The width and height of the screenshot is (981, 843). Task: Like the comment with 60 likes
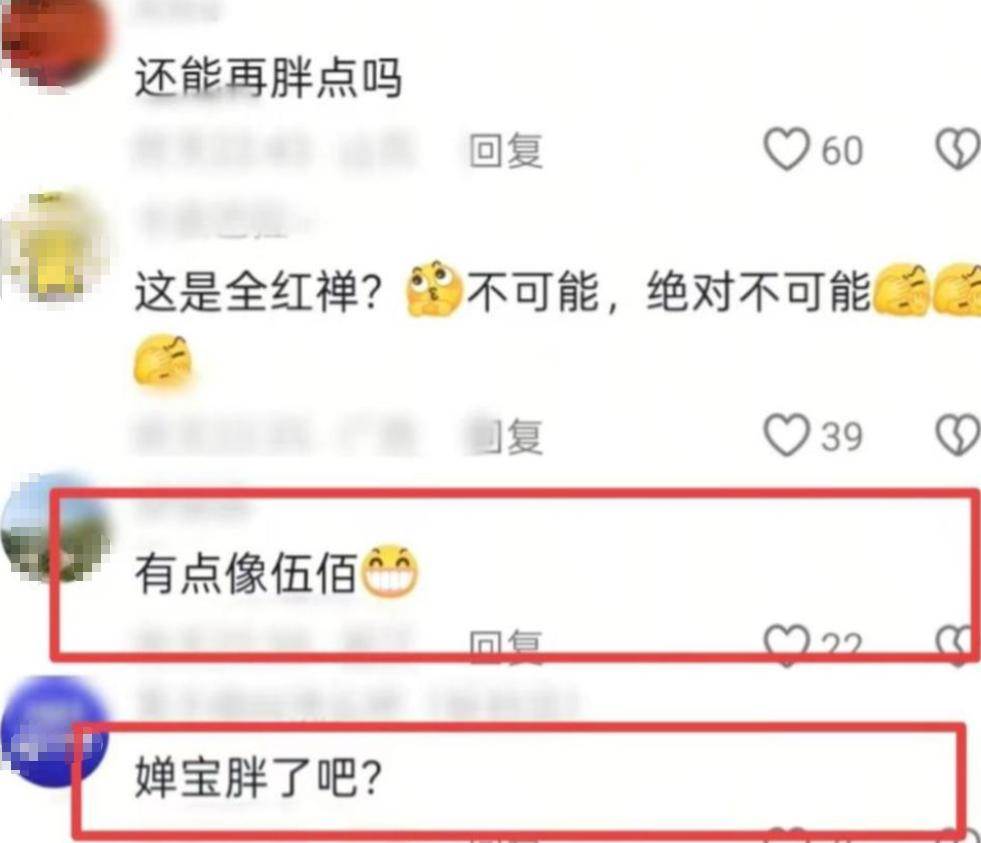click(x=786, y=150)
